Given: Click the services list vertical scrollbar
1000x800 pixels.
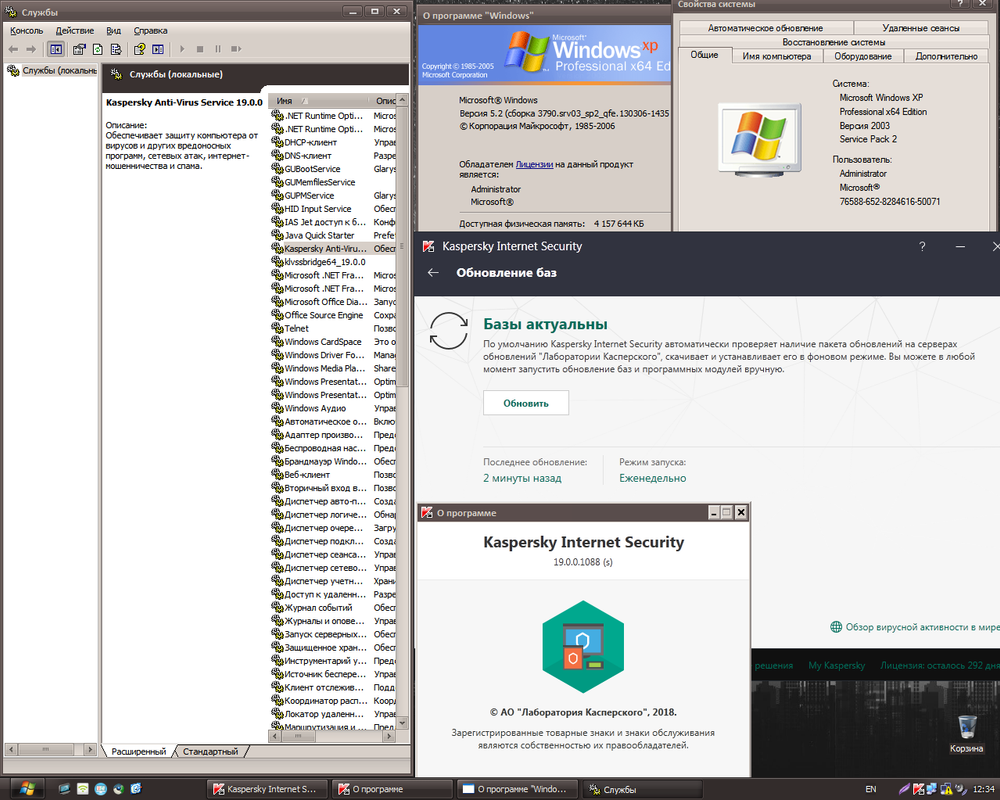Looking at the screenshot, I should [402, 246].
